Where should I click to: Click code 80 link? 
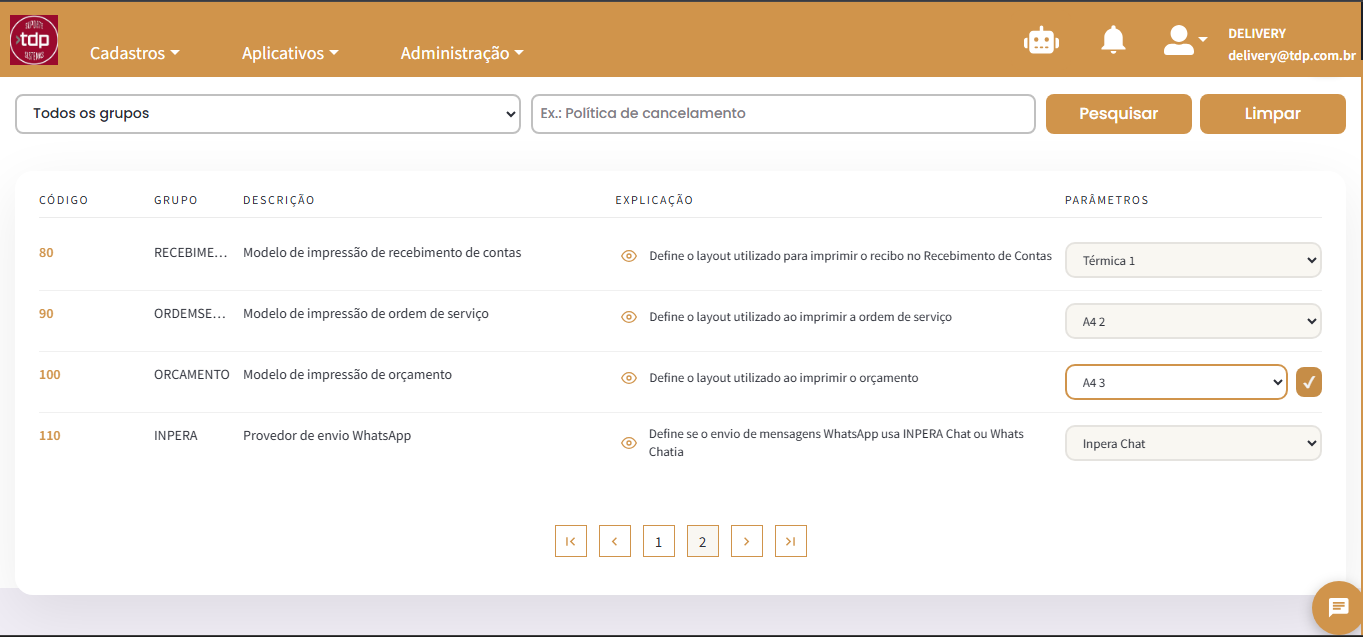tap(46, 253)
